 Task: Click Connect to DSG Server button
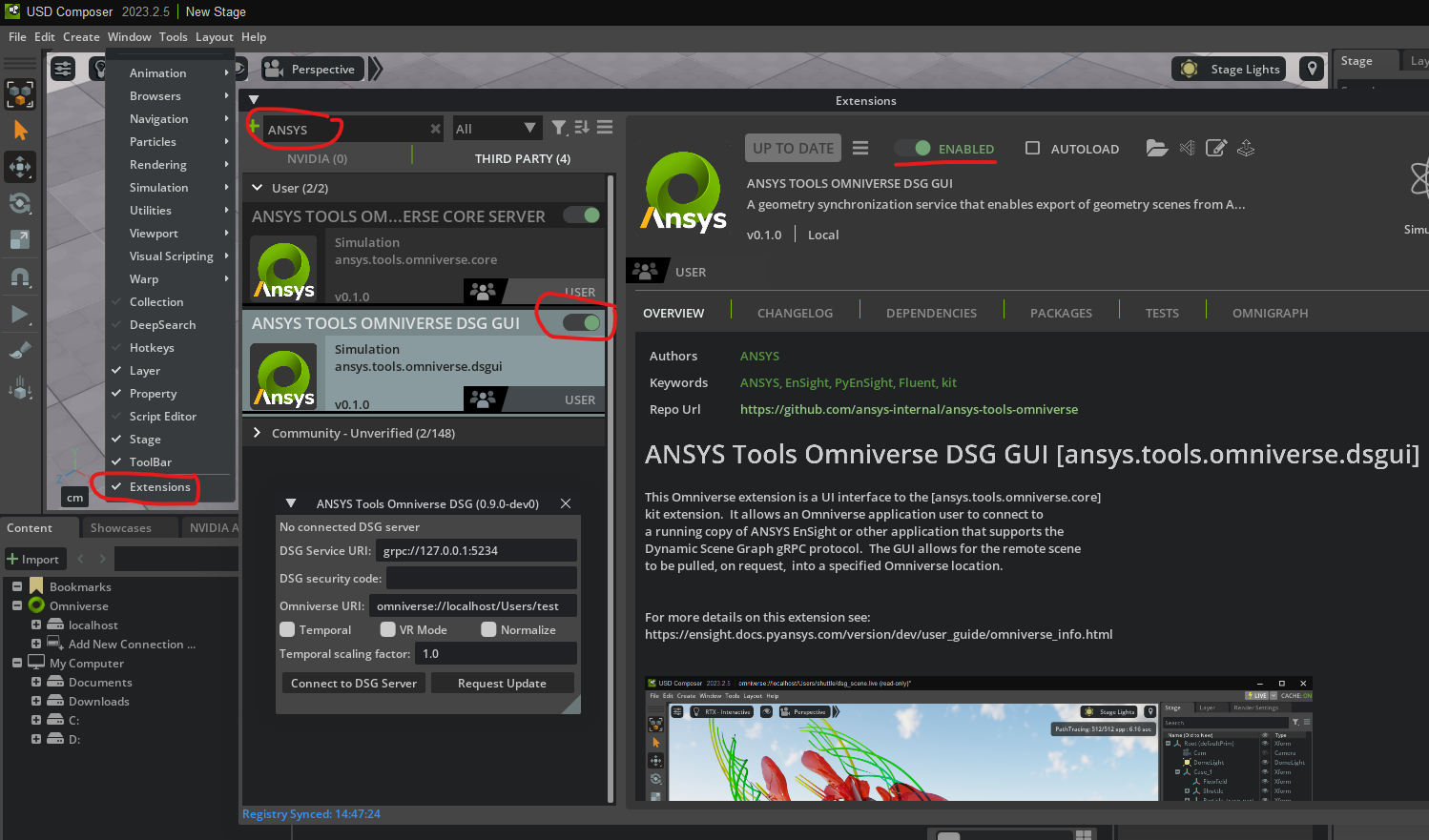click(x=353, y=683)
